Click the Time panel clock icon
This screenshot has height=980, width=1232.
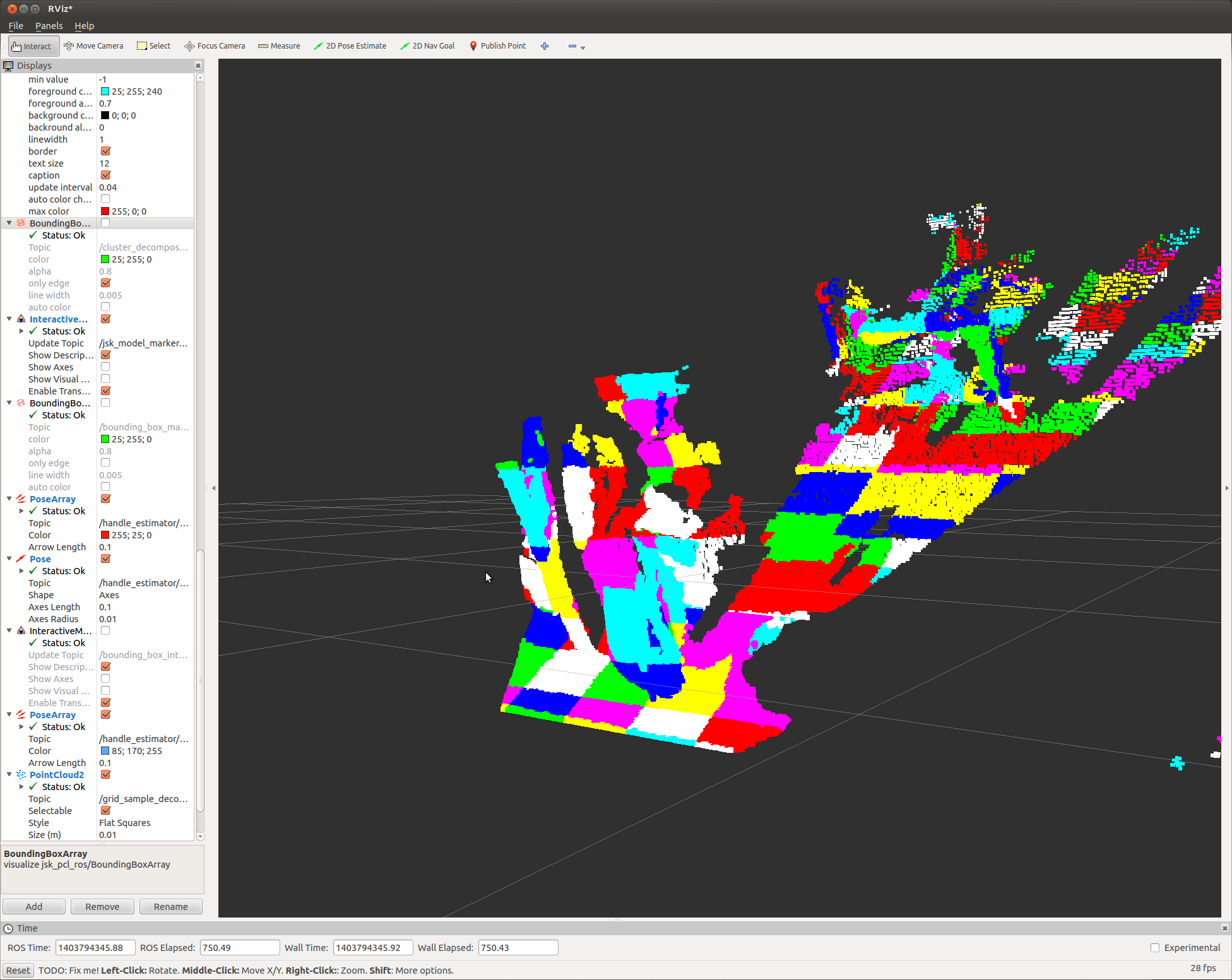click(8, 928)
